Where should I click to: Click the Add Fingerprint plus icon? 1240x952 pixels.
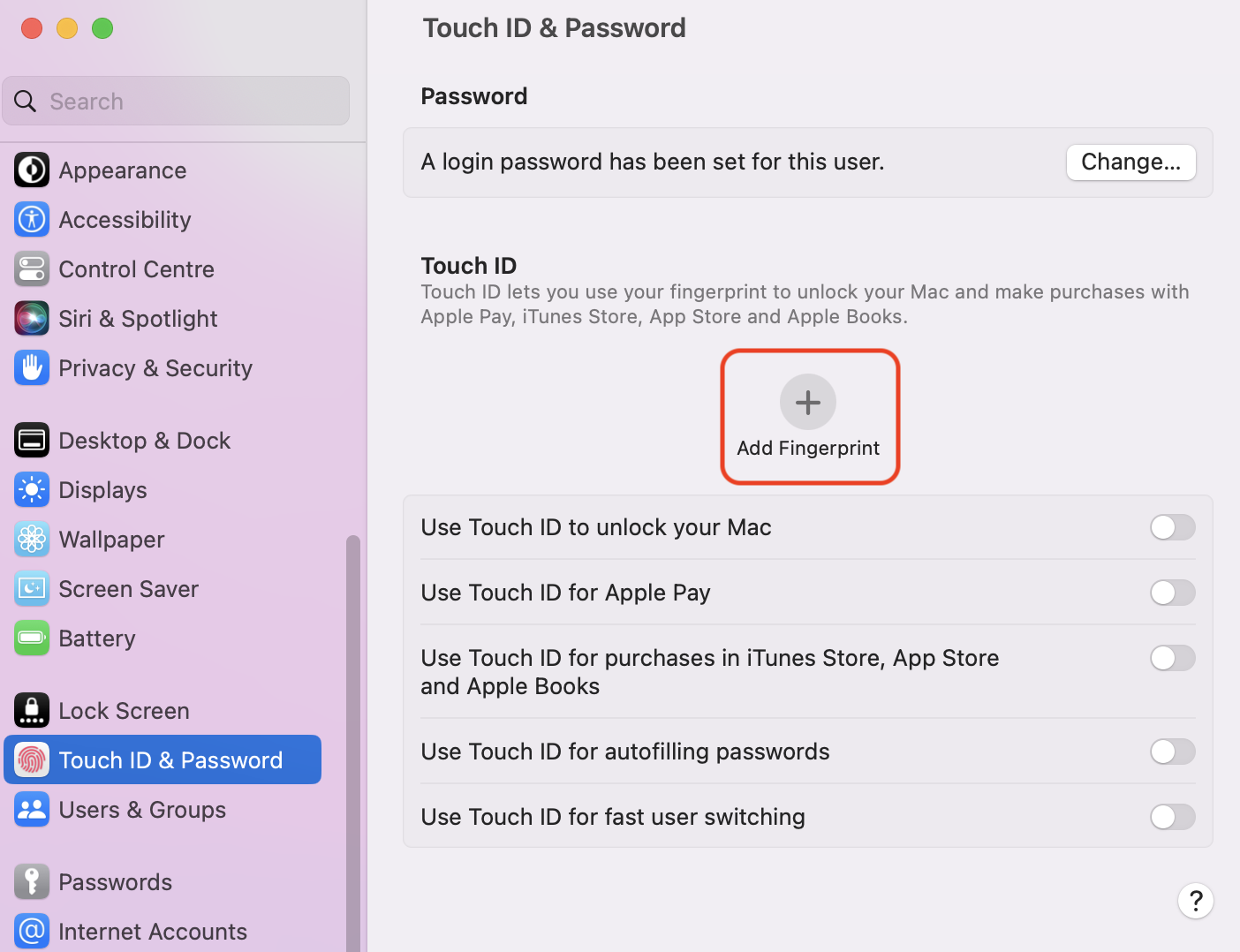808,402
